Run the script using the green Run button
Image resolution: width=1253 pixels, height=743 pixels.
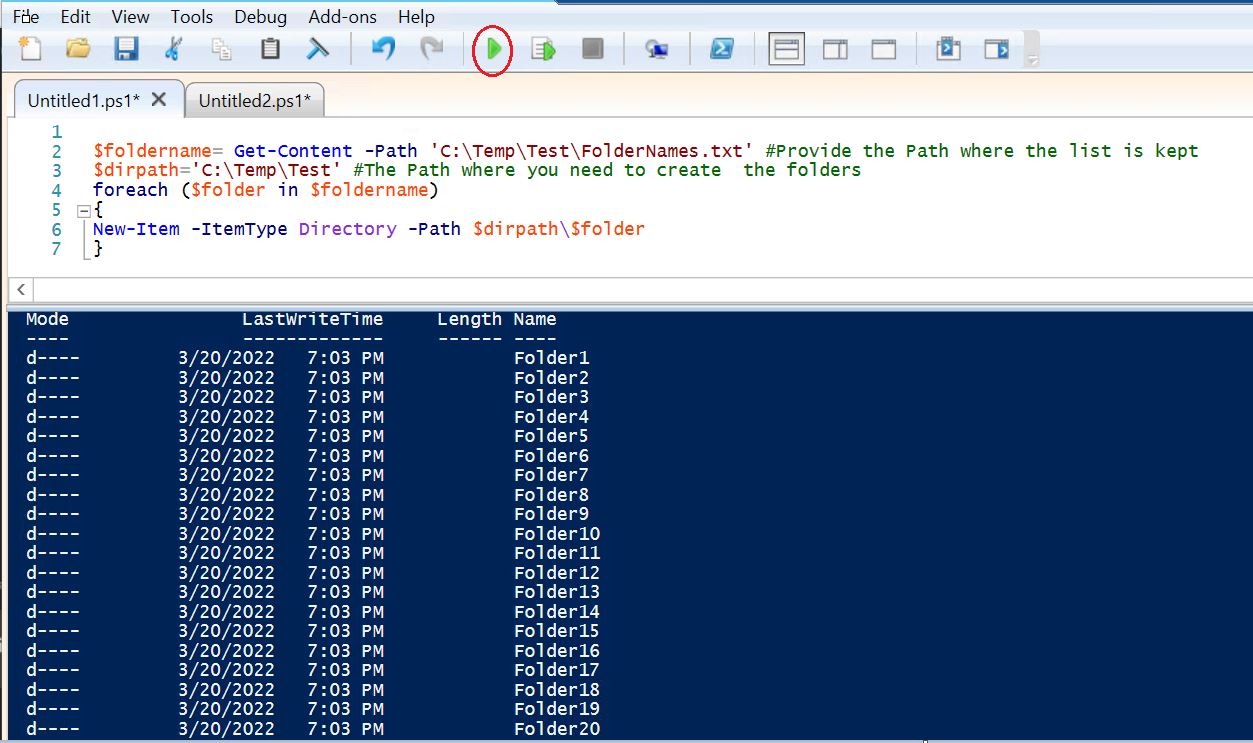[492, 48]
